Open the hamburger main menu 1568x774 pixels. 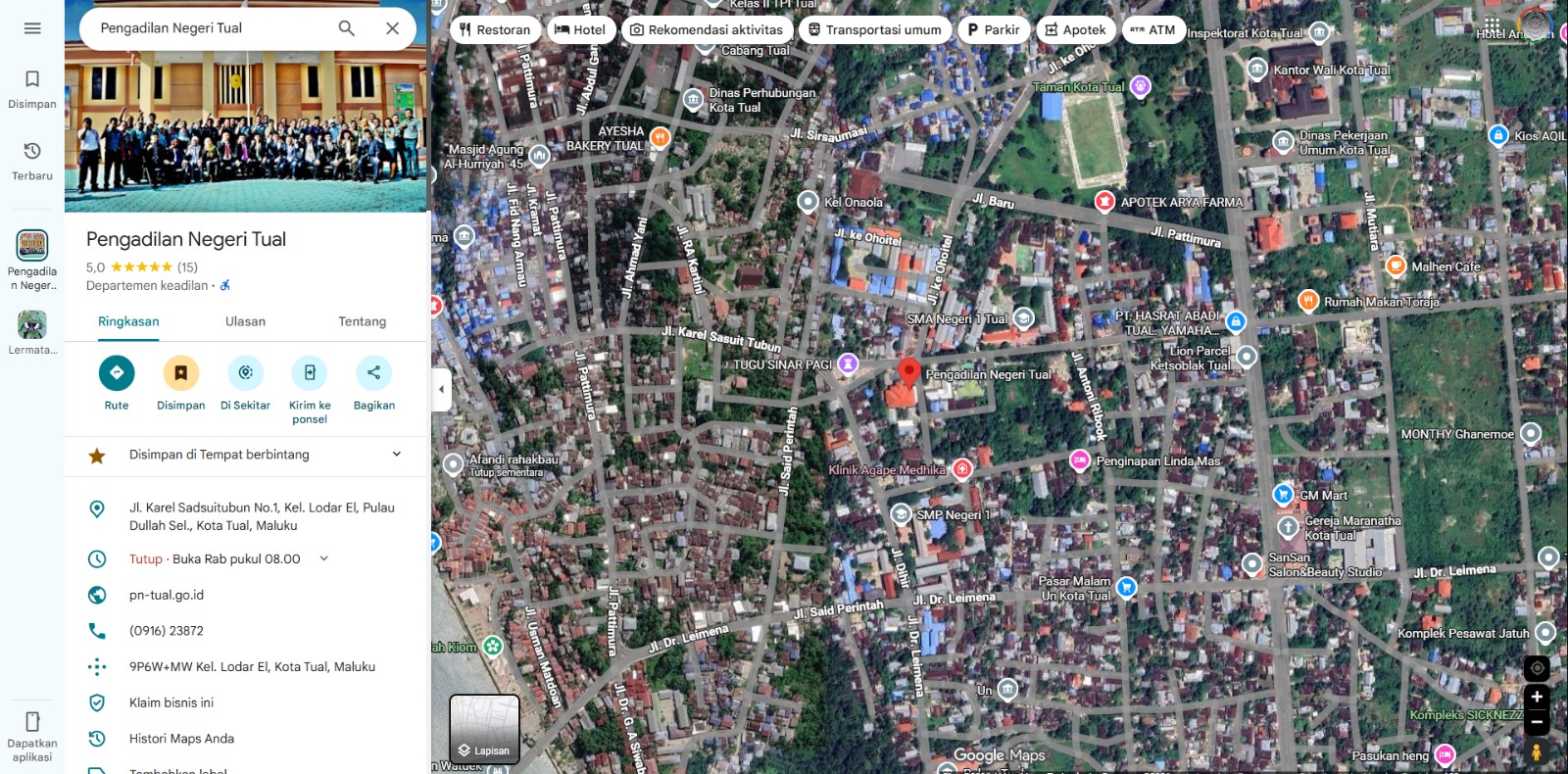(32, 28)
